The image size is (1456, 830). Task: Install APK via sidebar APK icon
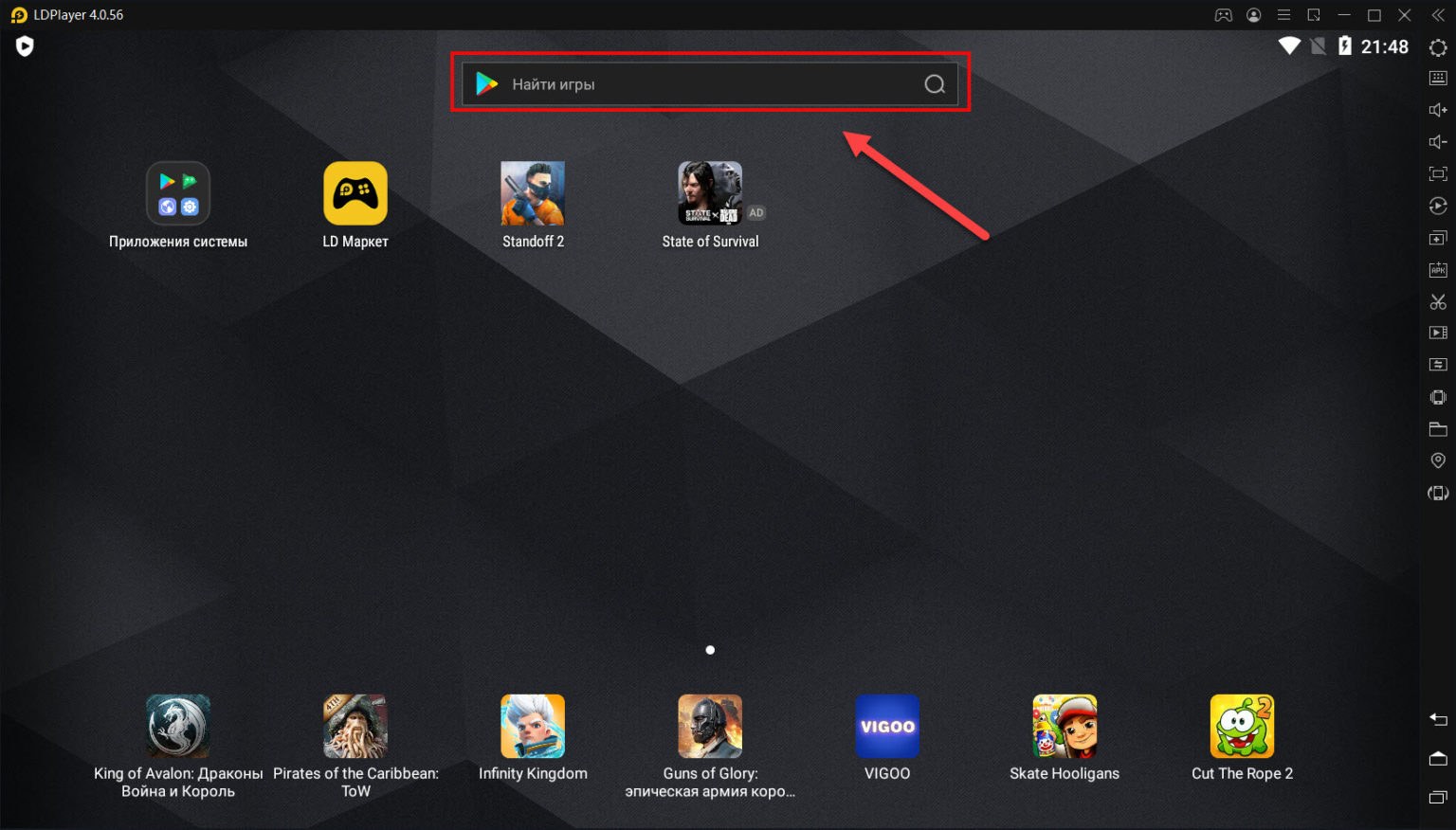pos(1438,270)
